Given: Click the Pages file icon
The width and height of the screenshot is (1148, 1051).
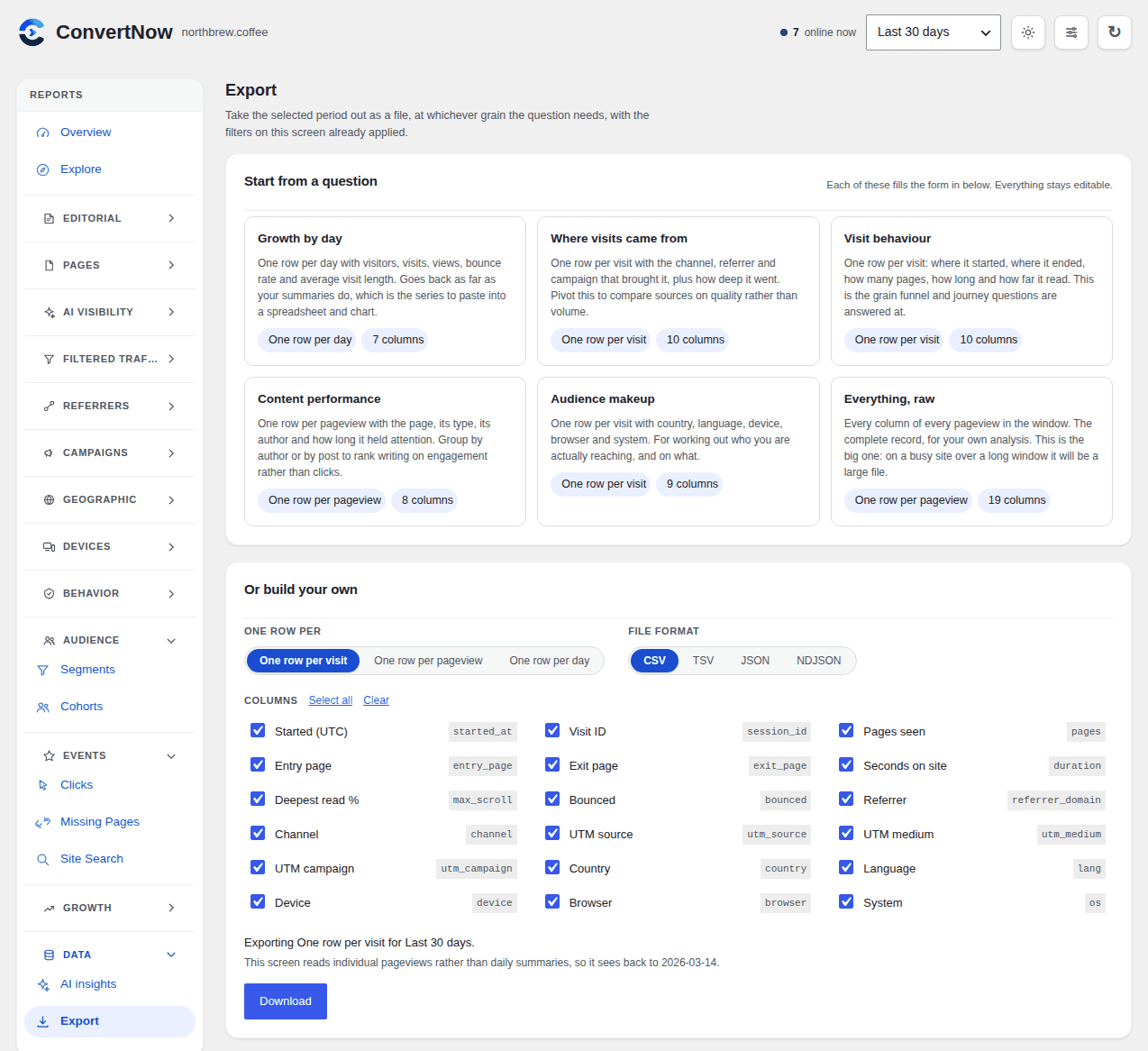Looking at the screenshot, I should (x=49, y=266).
